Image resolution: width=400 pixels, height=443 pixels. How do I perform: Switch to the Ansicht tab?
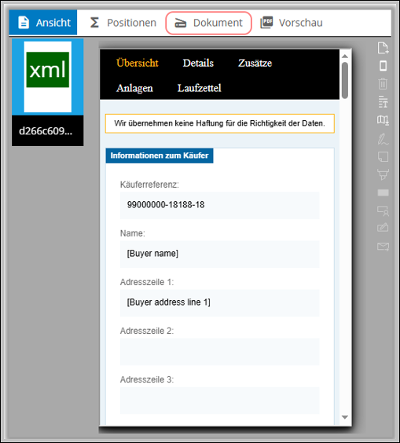coord(43,23)
